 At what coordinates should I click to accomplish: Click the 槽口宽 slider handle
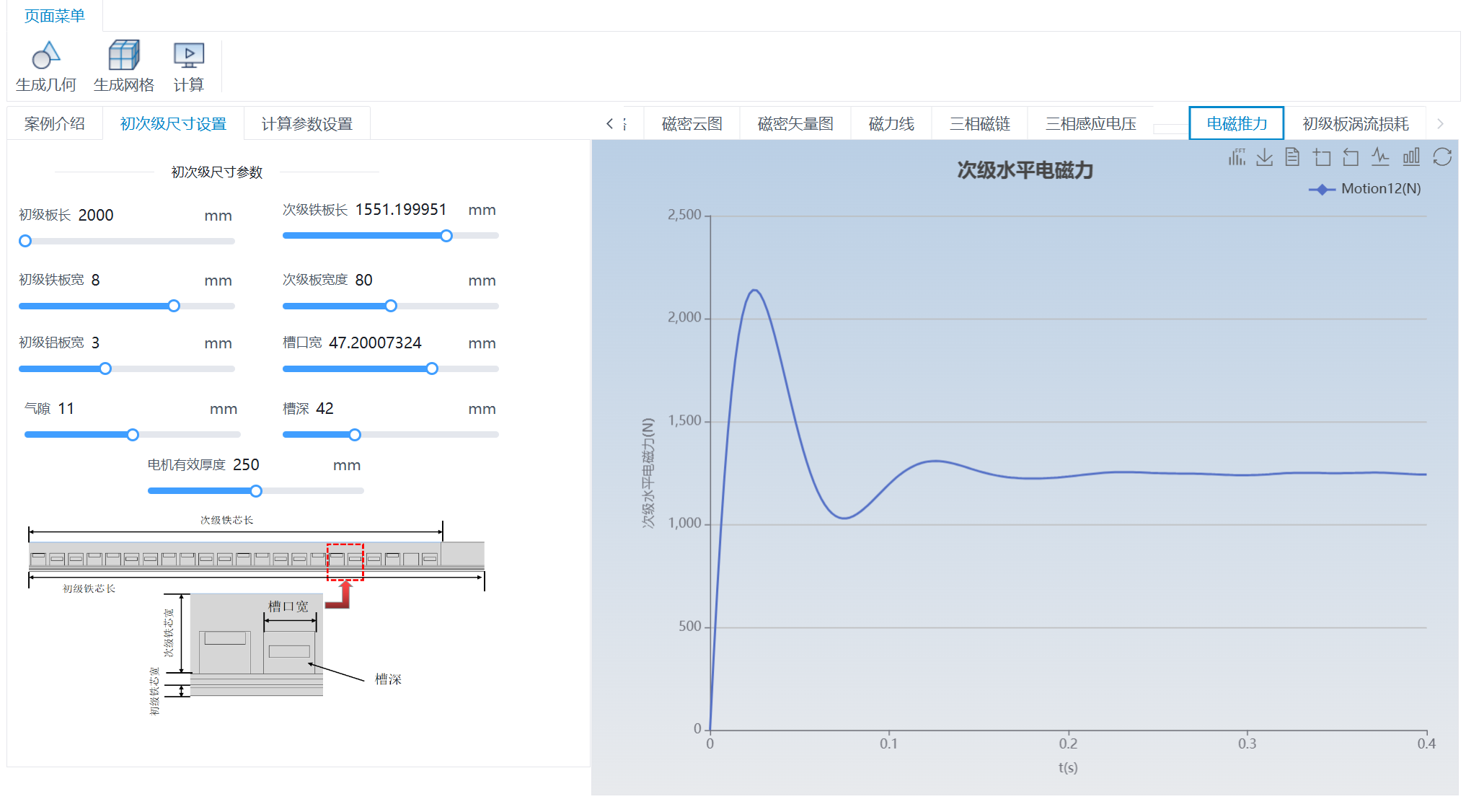[x=432, y=369]
